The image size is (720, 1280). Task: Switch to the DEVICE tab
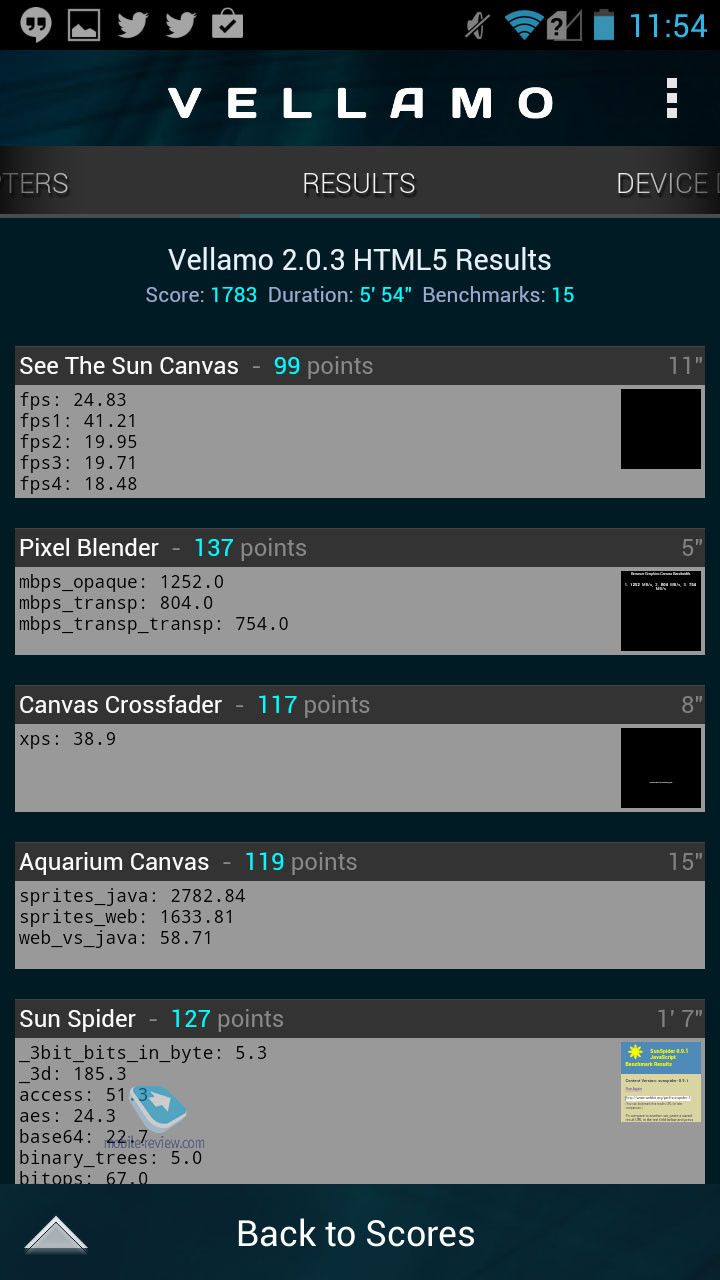(662, 183)
